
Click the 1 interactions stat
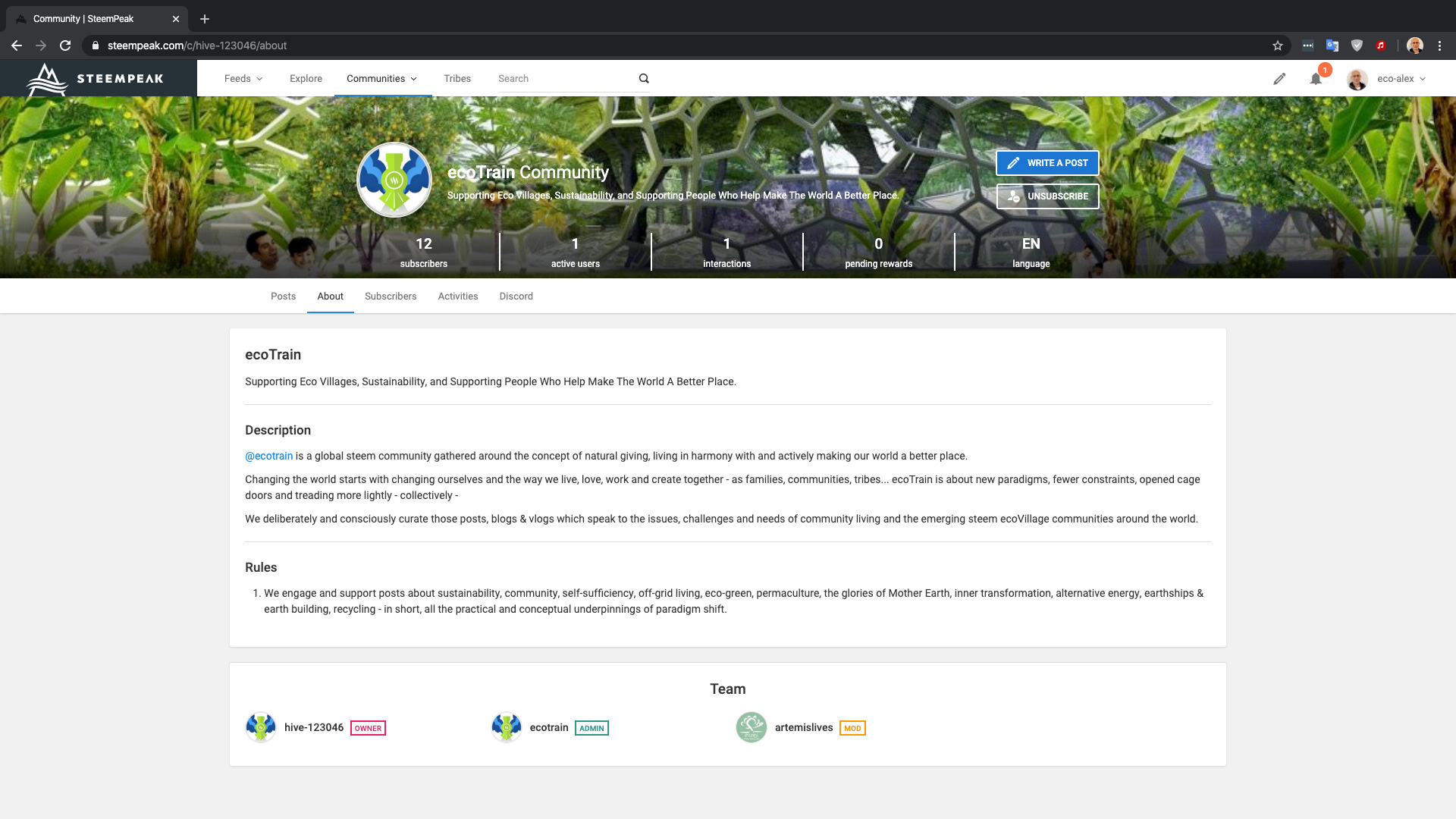click(x=726, y=252)
